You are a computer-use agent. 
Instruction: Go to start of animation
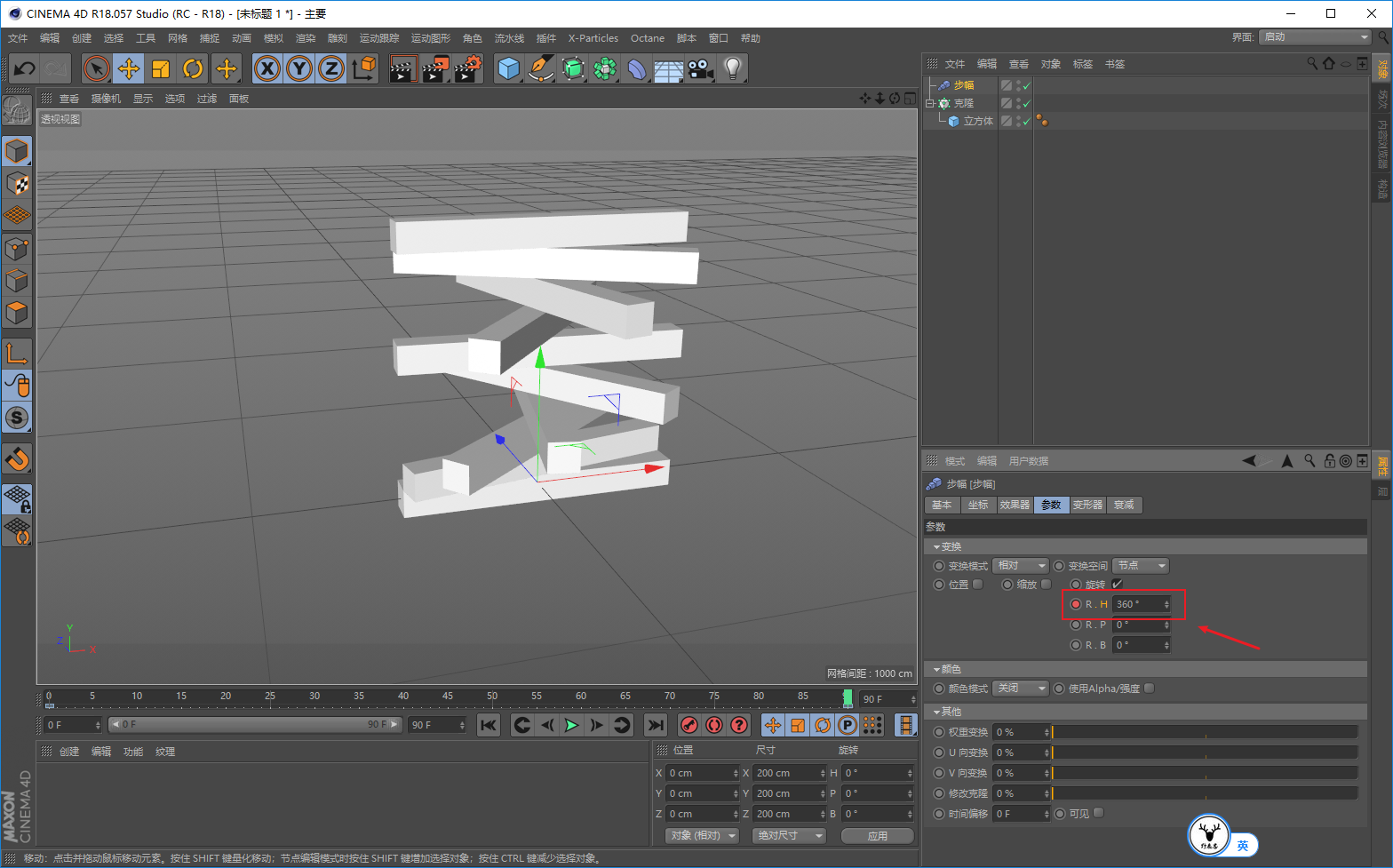click(489, 725)
